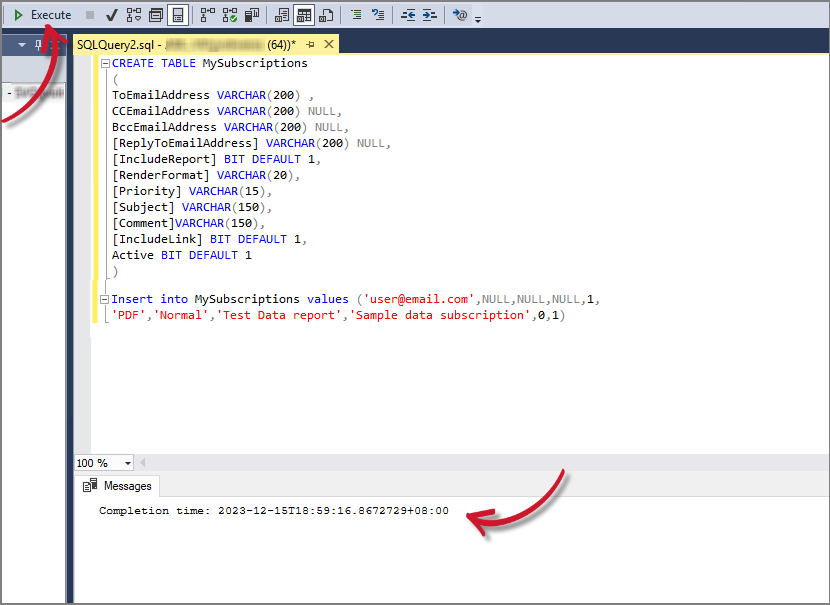This screenshot has height=605, width=830.
Task: Comment out the selected lines
Action: pyautogui.click(x=355, y=14)
